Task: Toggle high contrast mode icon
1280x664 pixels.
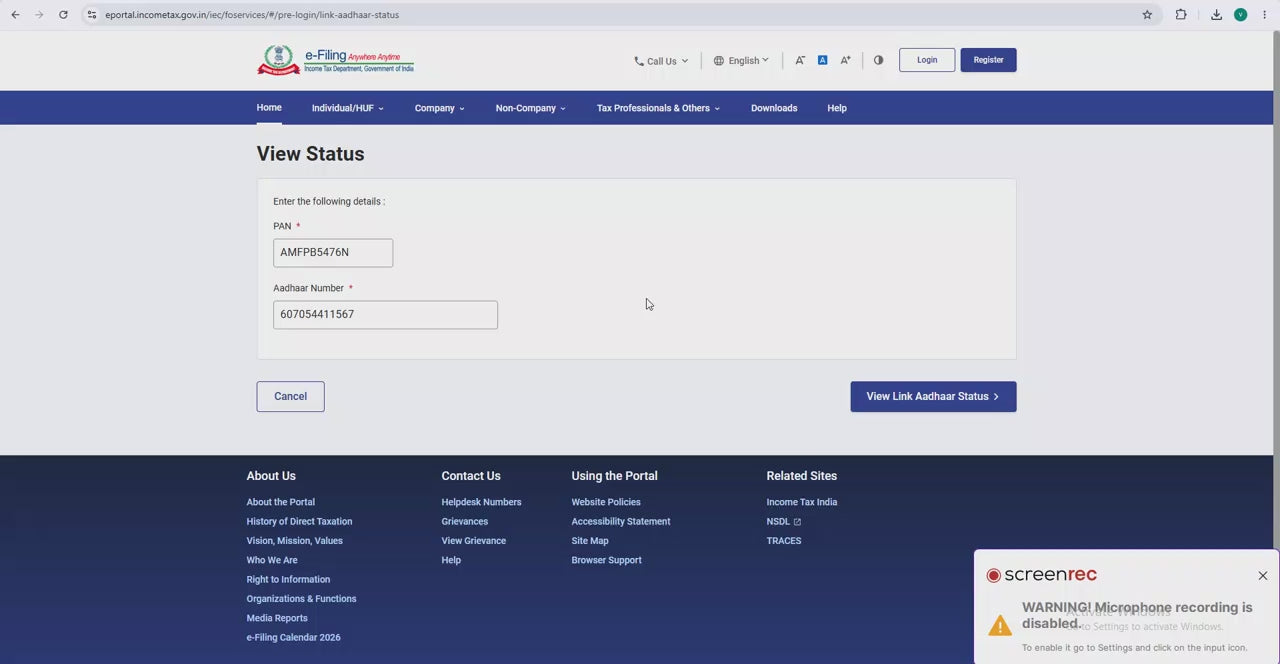Action: pos(878,60)
